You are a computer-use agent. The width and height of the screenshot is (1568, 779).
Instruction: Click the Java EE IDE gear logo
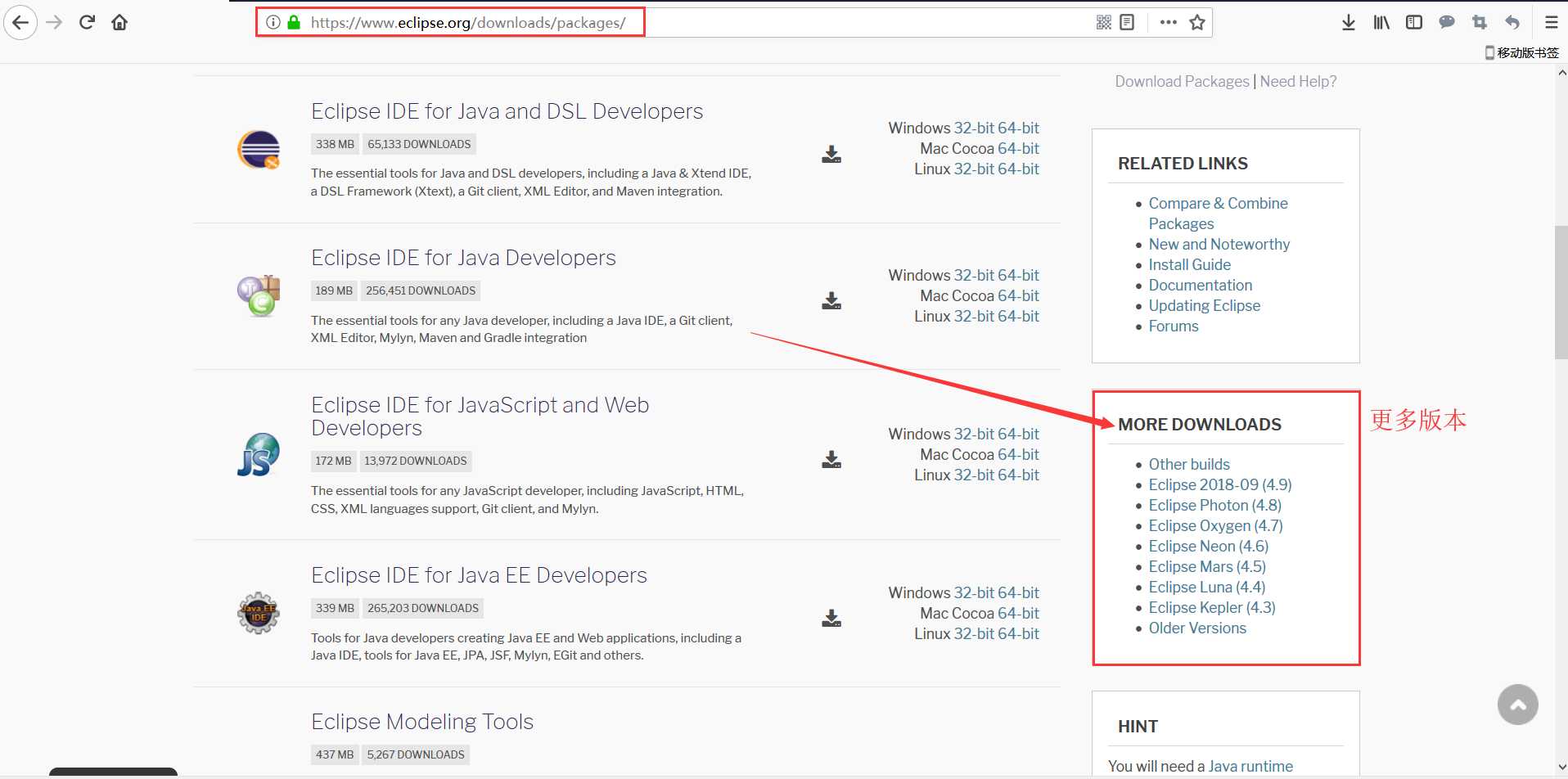click(x=259, y=613)
